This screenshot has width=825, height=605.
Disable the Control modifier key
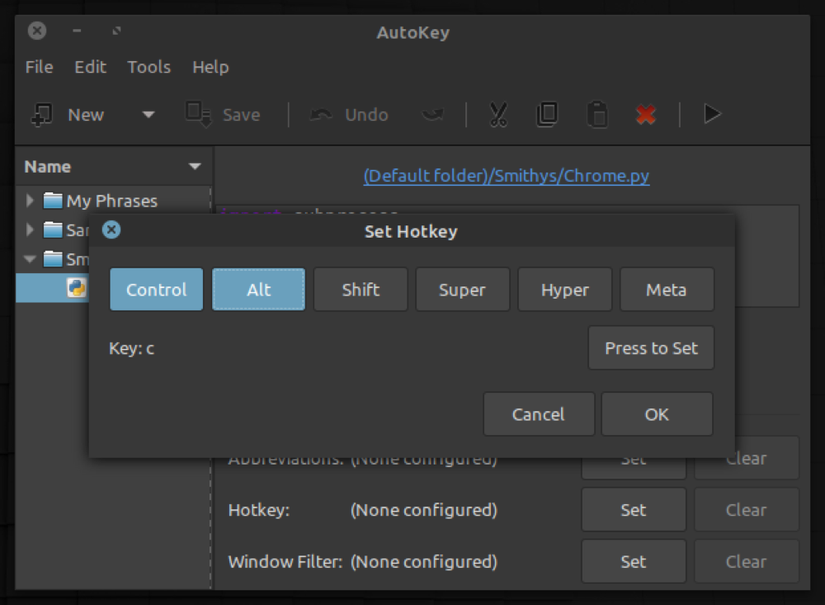coord(156,289)
